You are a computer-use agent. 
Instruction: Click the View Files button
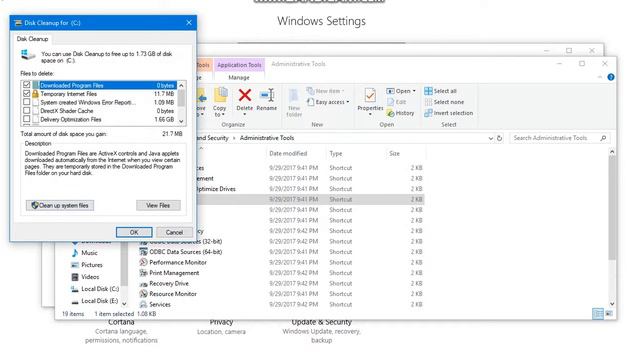point(158,205)
